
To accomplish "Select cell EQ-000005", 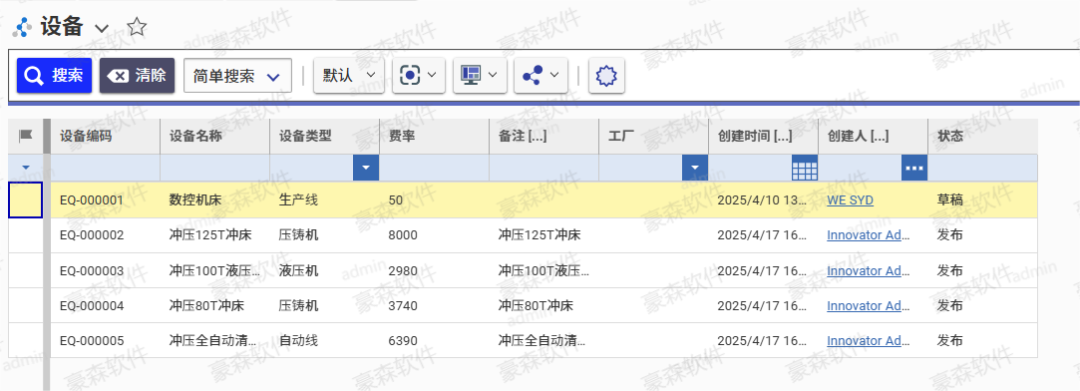I will pos(106,340).
